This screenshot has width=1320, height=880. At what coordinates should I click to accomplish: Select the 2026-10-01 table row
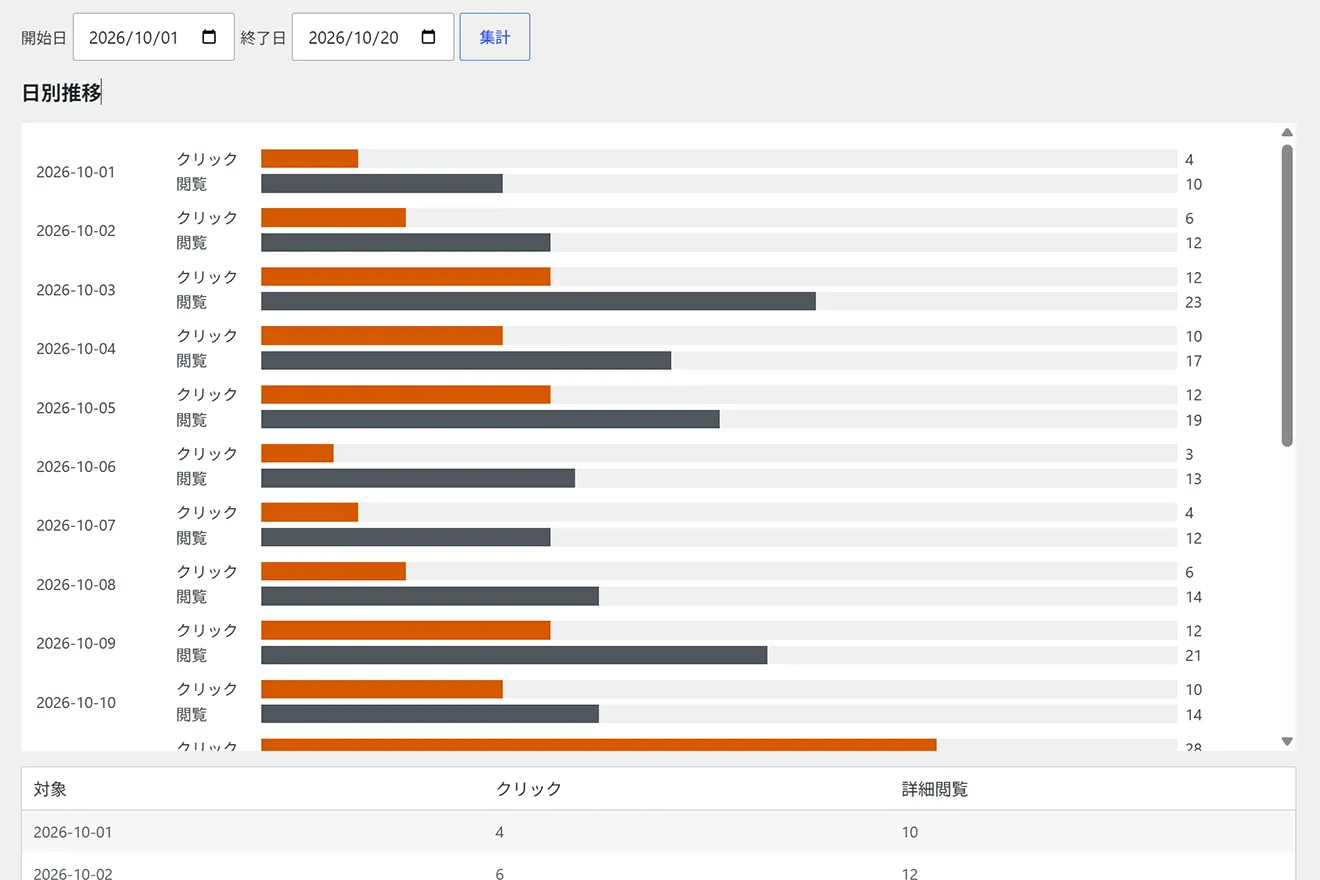click(658, 832)
